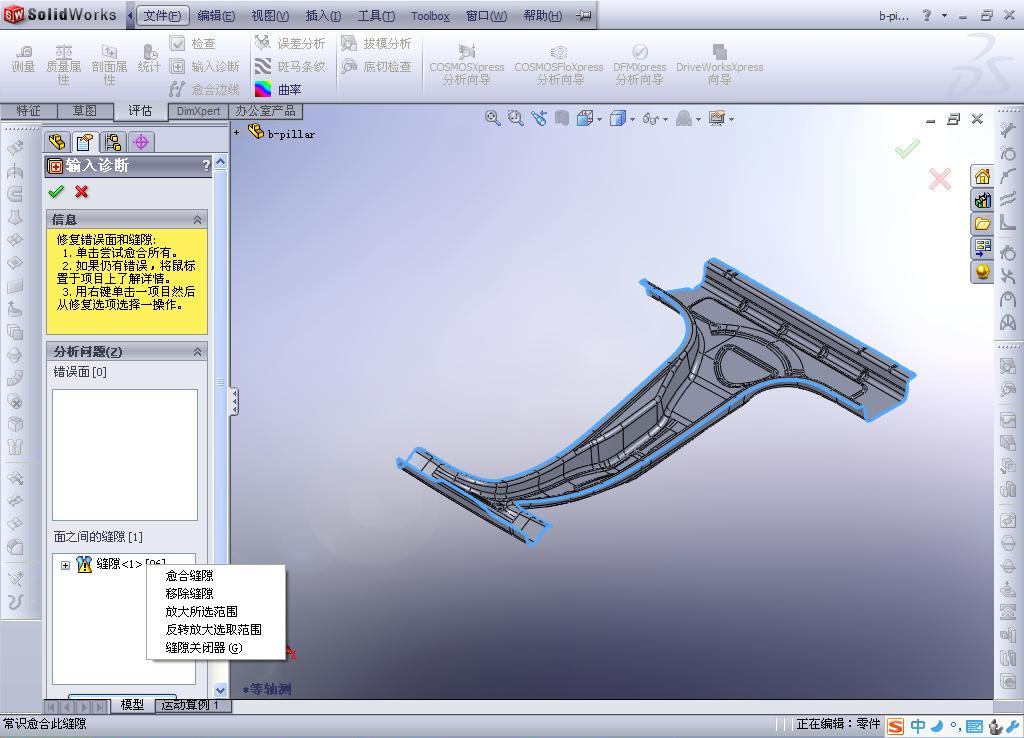Image resolution: width=1024 pixels, height=738 pixels.
Task: Switch to PropertyManager tab icon
Action: (85, 142)
